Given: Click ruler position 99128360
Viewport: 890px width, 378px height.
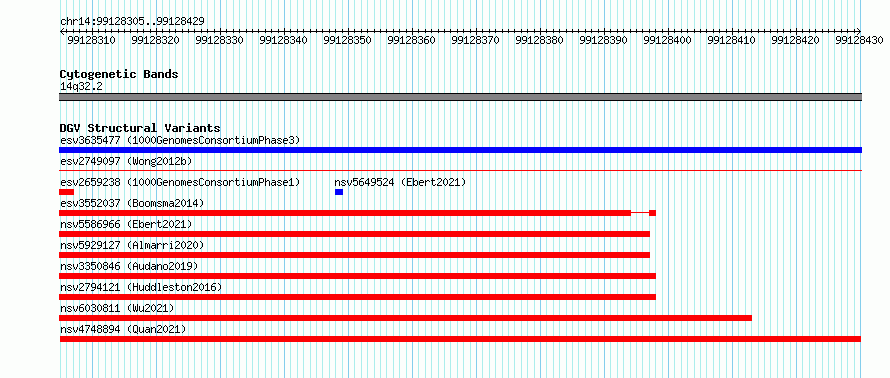Looking at the screenshot, I should 412,40.
